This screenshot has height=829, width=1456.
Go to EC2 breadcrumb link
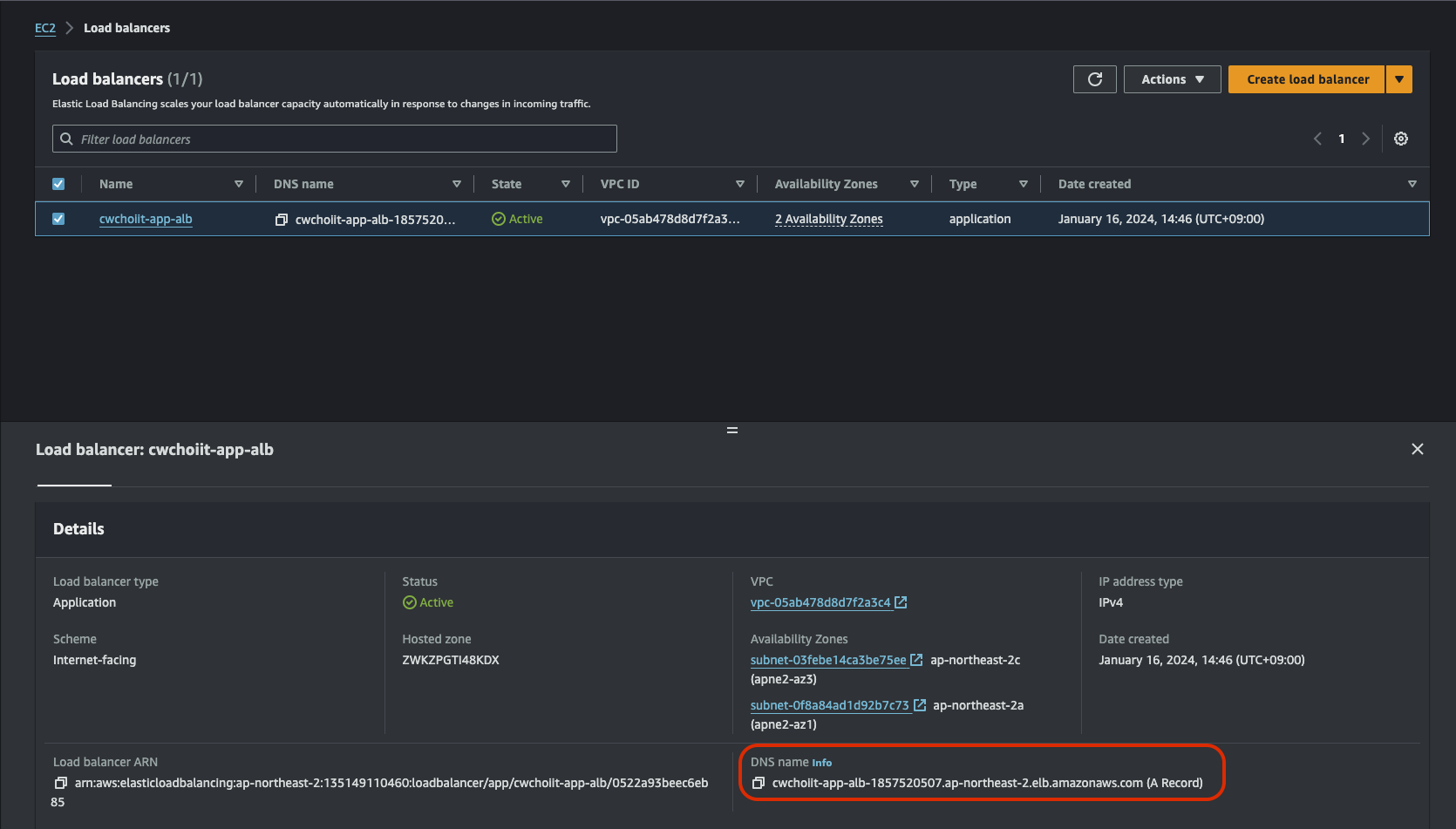[45, 28]
